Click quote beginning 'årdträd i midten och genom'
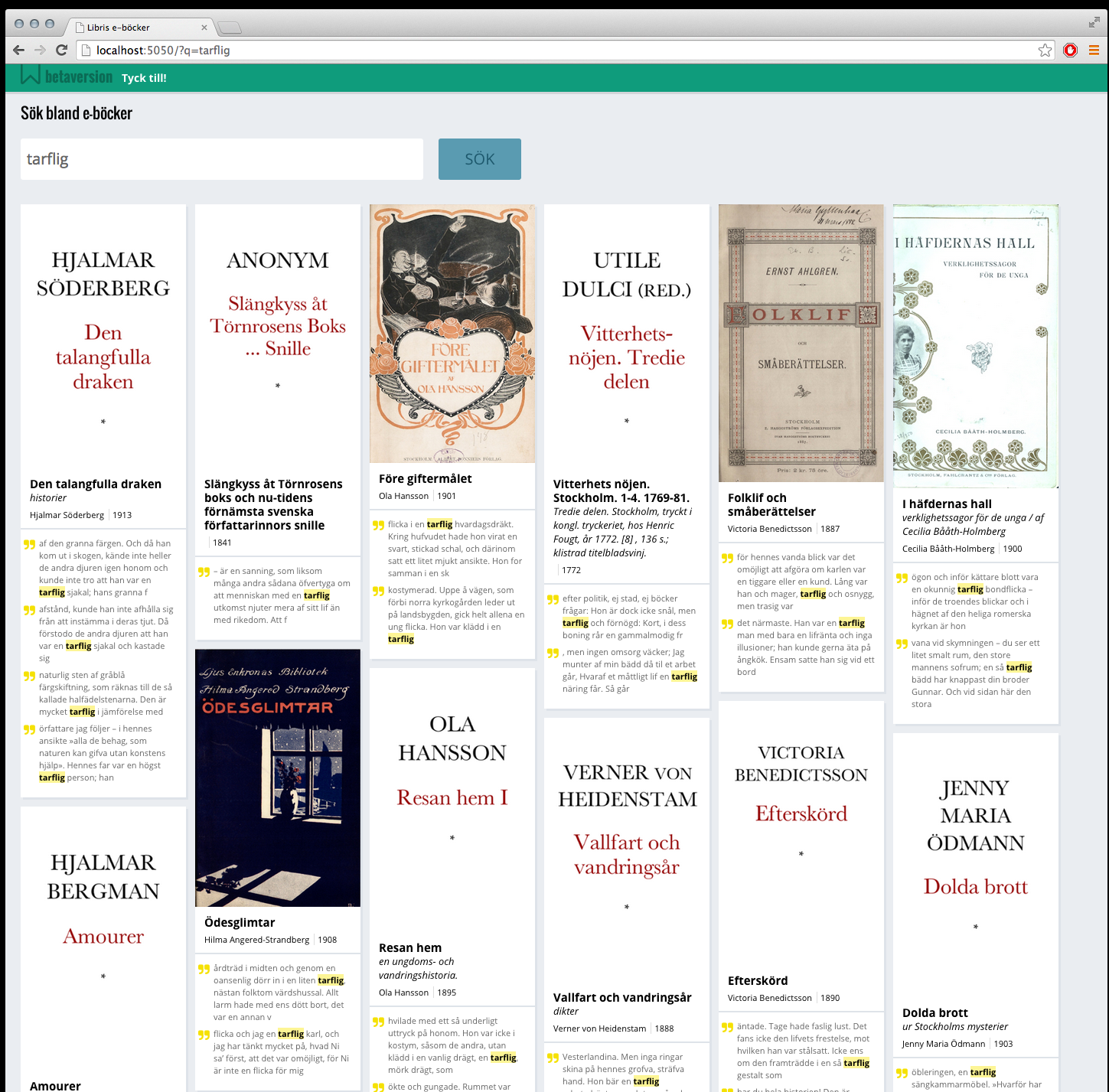 tap(281, 993)
